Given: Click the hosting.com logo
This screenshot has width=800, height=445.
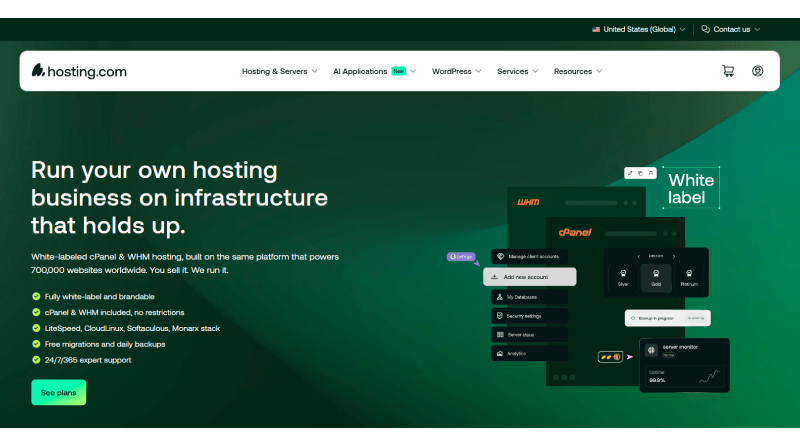Looking at the screenshot, I should (x=79, y=71).
